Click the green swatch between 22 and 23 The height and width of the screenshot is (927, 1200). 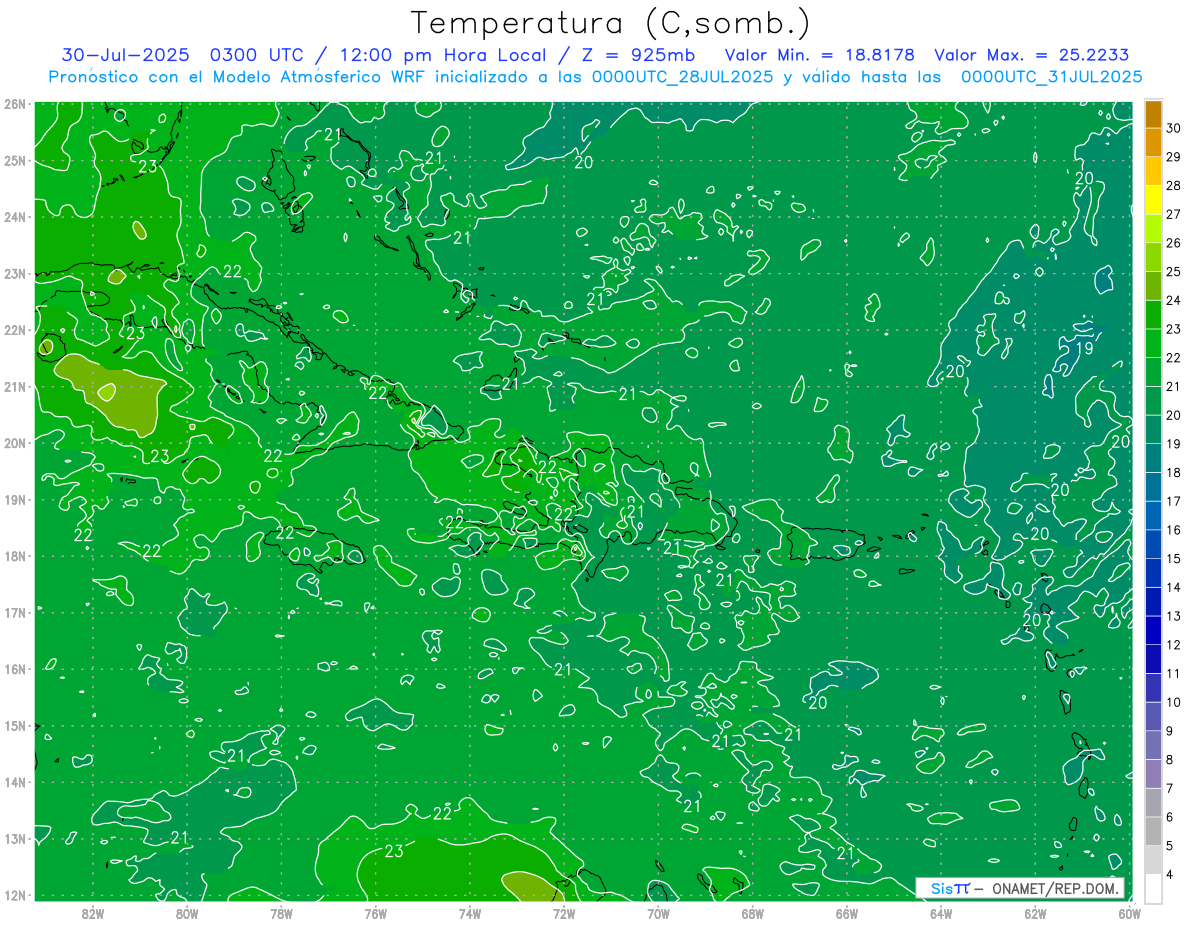[x=1153, y=343]
